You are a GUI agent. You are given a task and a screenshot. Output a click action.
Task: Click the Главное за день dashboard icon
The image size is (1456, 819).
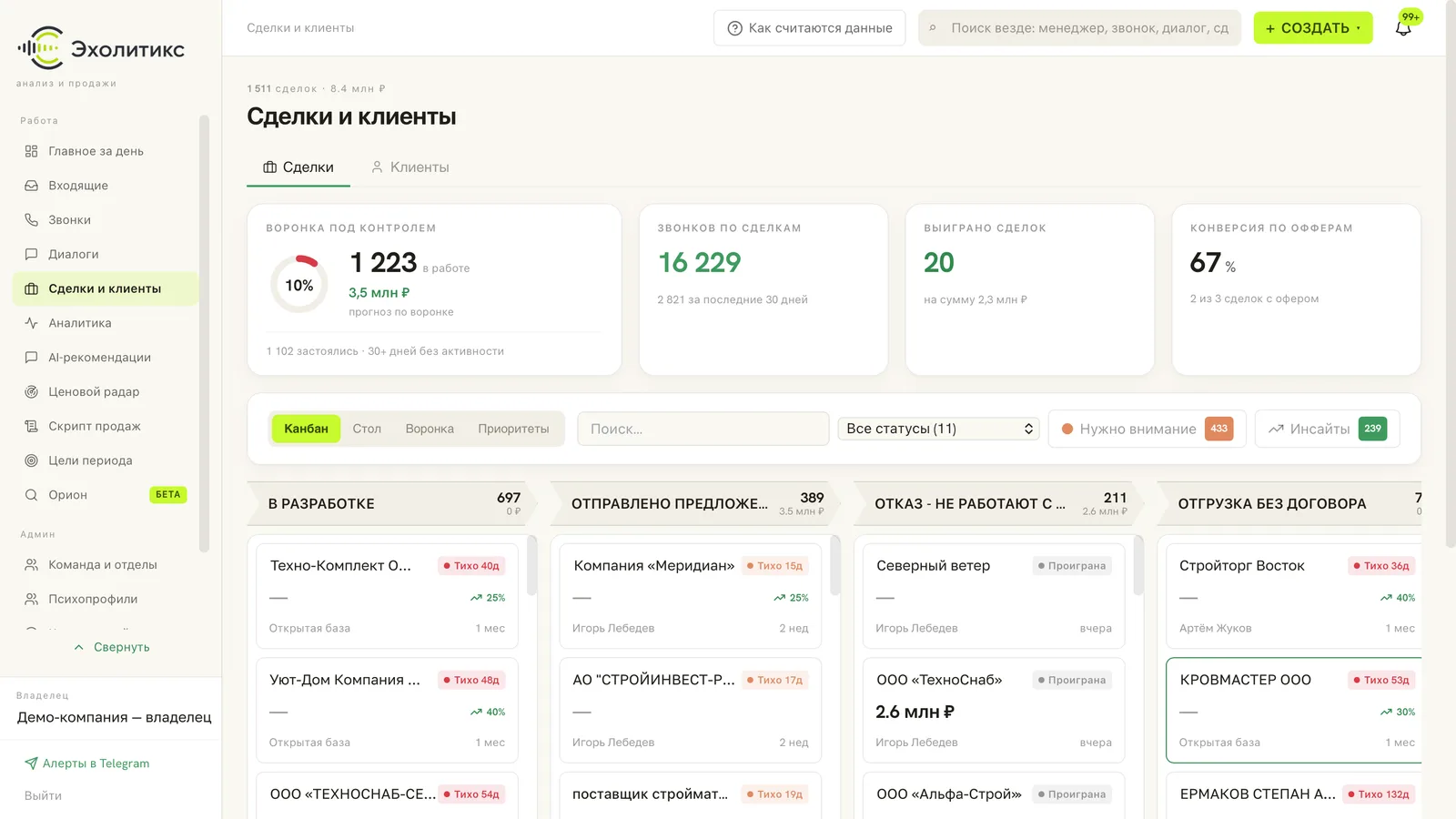tap(31, 151)
